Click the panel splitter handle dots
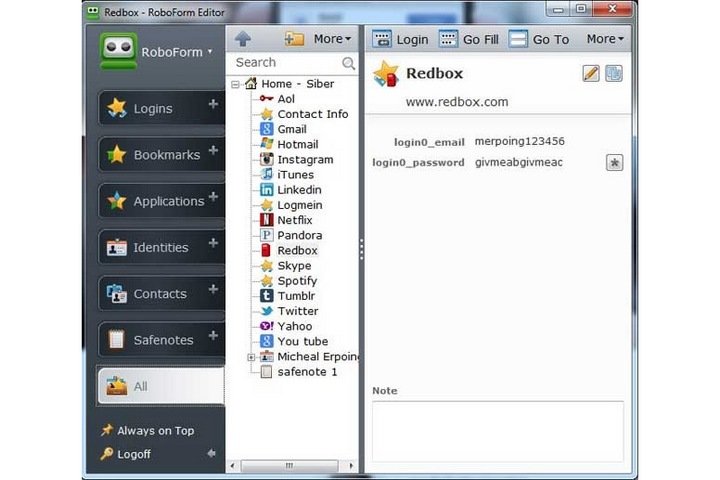720x480 pixels. 361,249
